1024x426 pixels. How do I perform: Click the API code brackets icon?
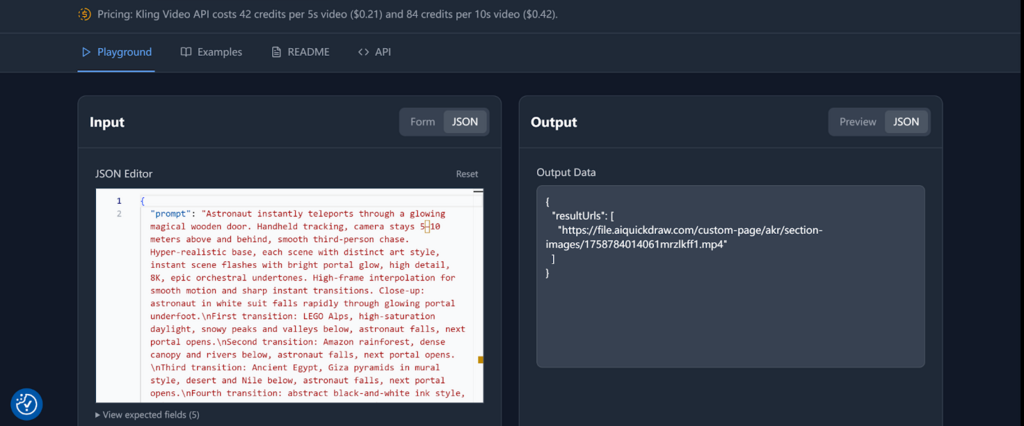tap(363, 52)
